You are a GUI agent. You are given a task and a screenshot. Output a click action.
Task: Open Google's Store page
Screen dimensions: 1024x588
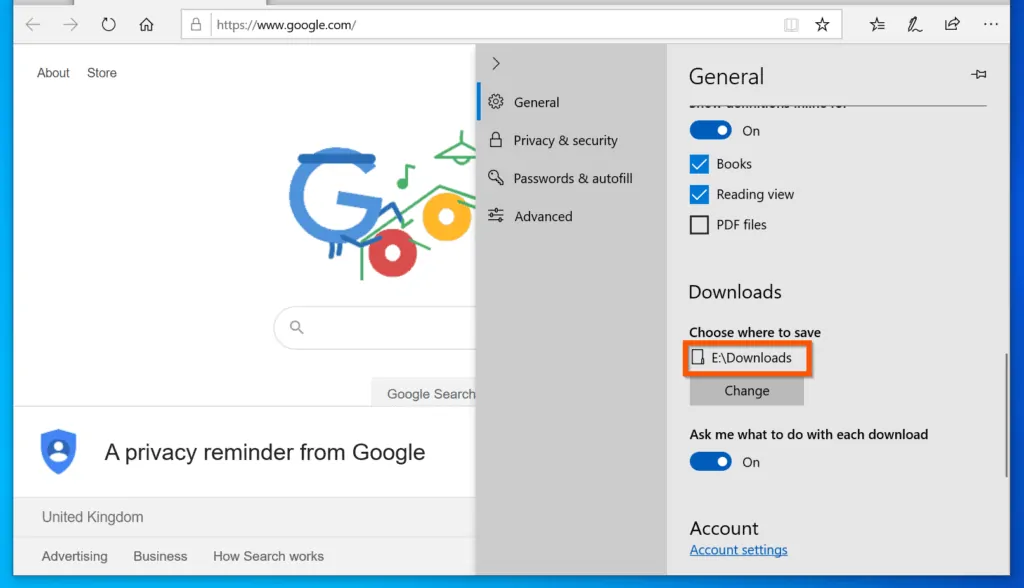(101, 72)
